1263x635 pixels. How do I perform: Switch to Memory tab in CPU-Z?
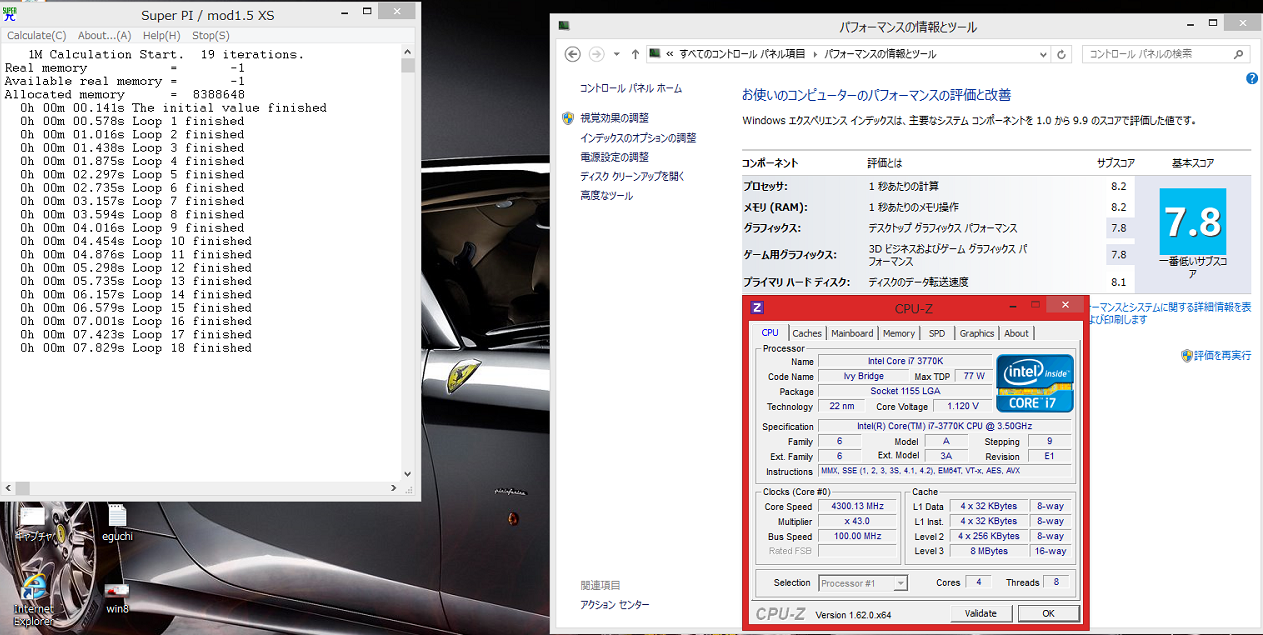[898, 334]
